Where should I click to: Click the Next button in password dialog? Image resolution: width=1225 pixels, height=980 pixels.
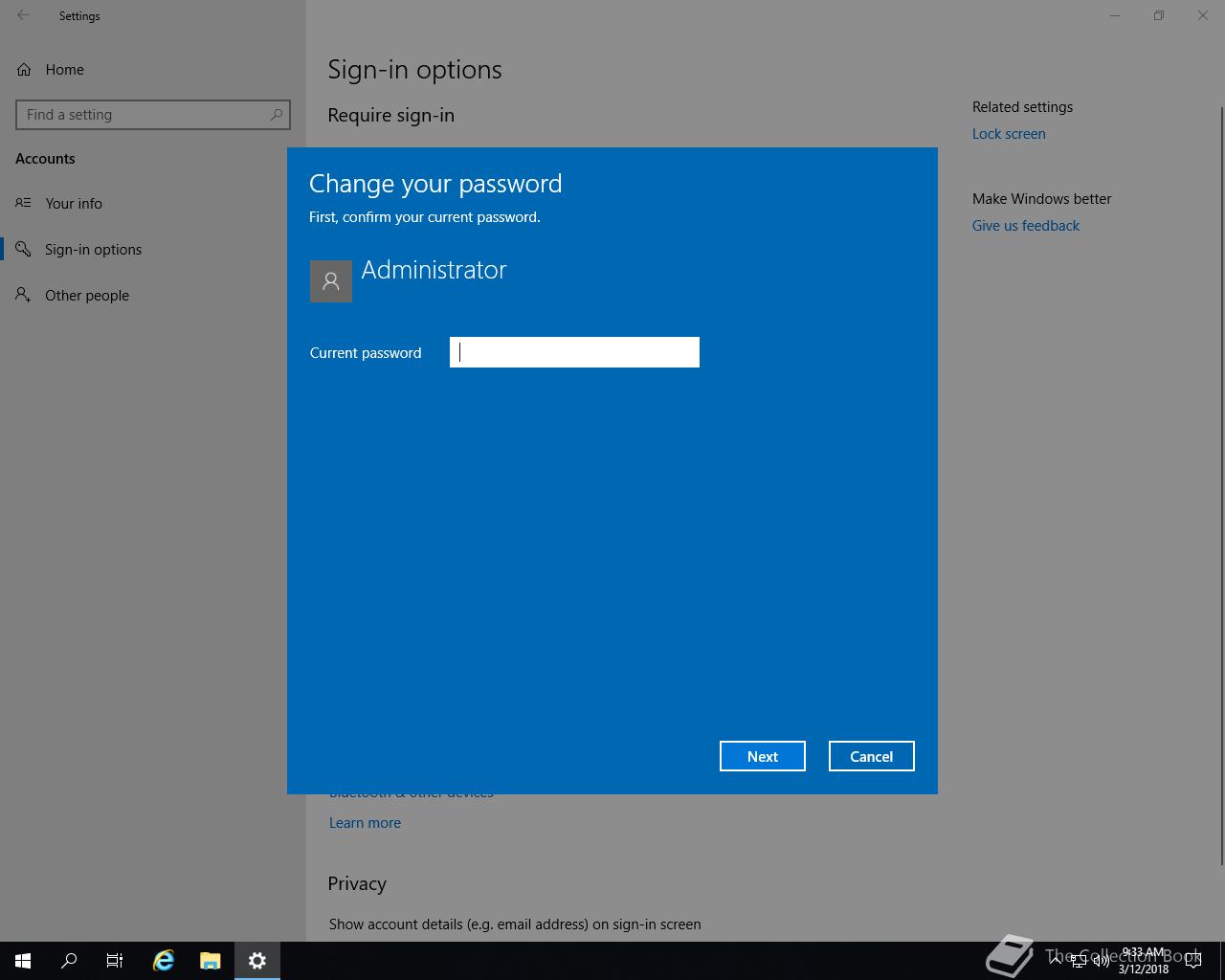point(763,756)
